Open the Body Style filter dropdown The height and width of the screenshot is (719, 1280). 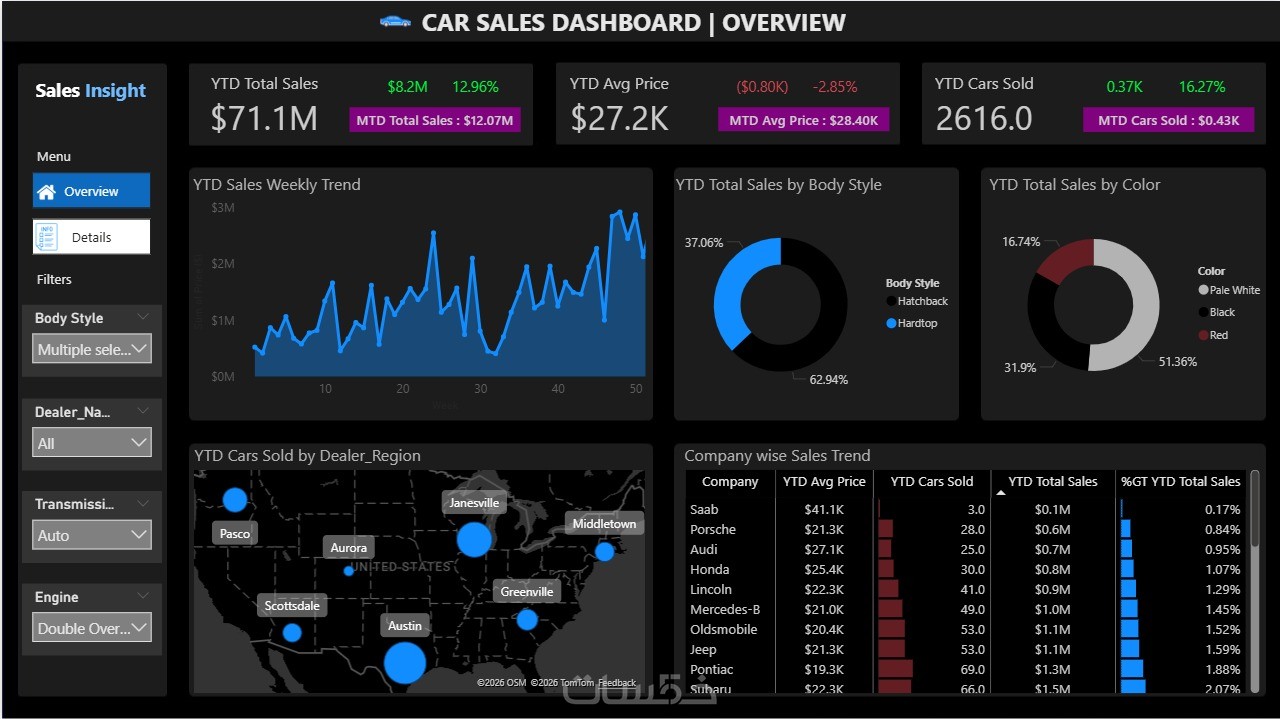pos(92,349)
